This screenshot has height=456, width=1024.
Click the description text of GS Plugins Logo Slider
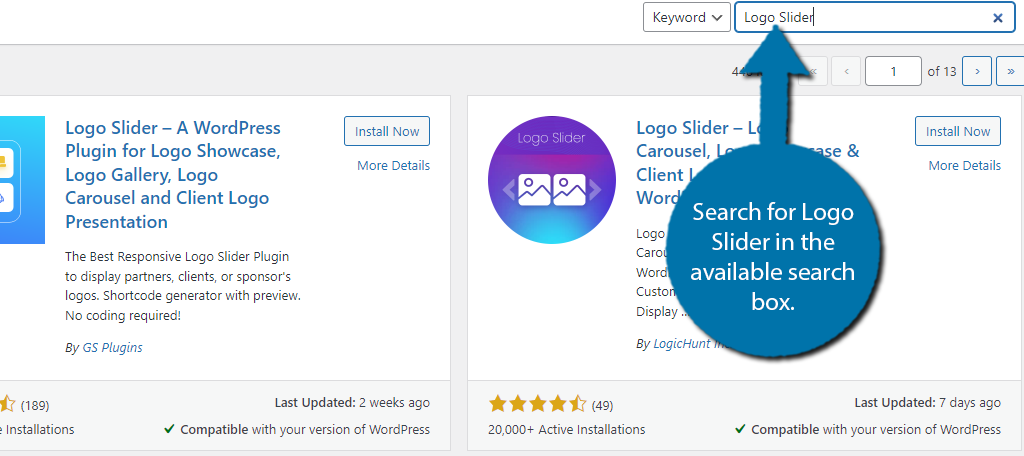(x=183, y=286)
